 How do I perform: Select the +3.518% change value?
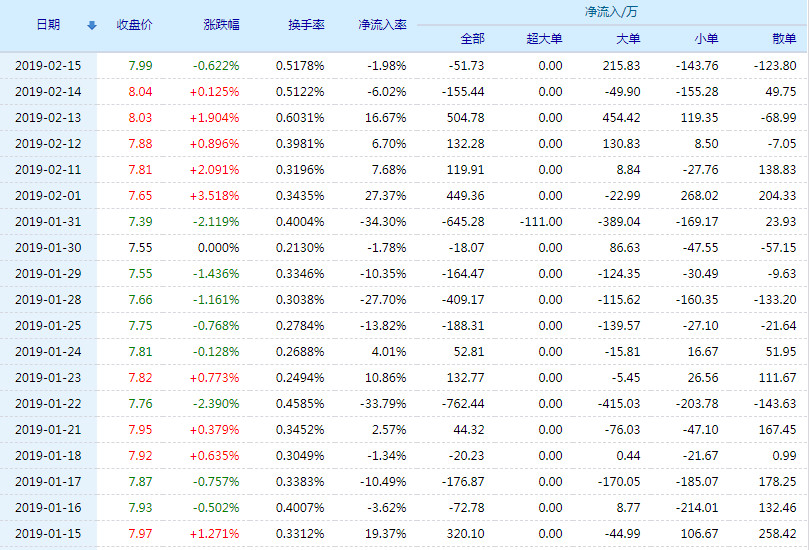click(x=216, y=197)
